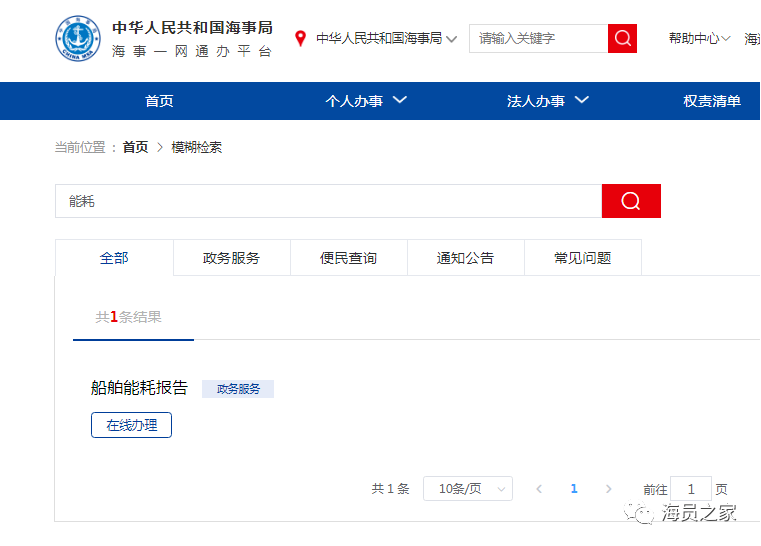The width and height of the screenshot is (761, 546).
Task: Expand the 个人办事 menu
Action: coord(366,101)
